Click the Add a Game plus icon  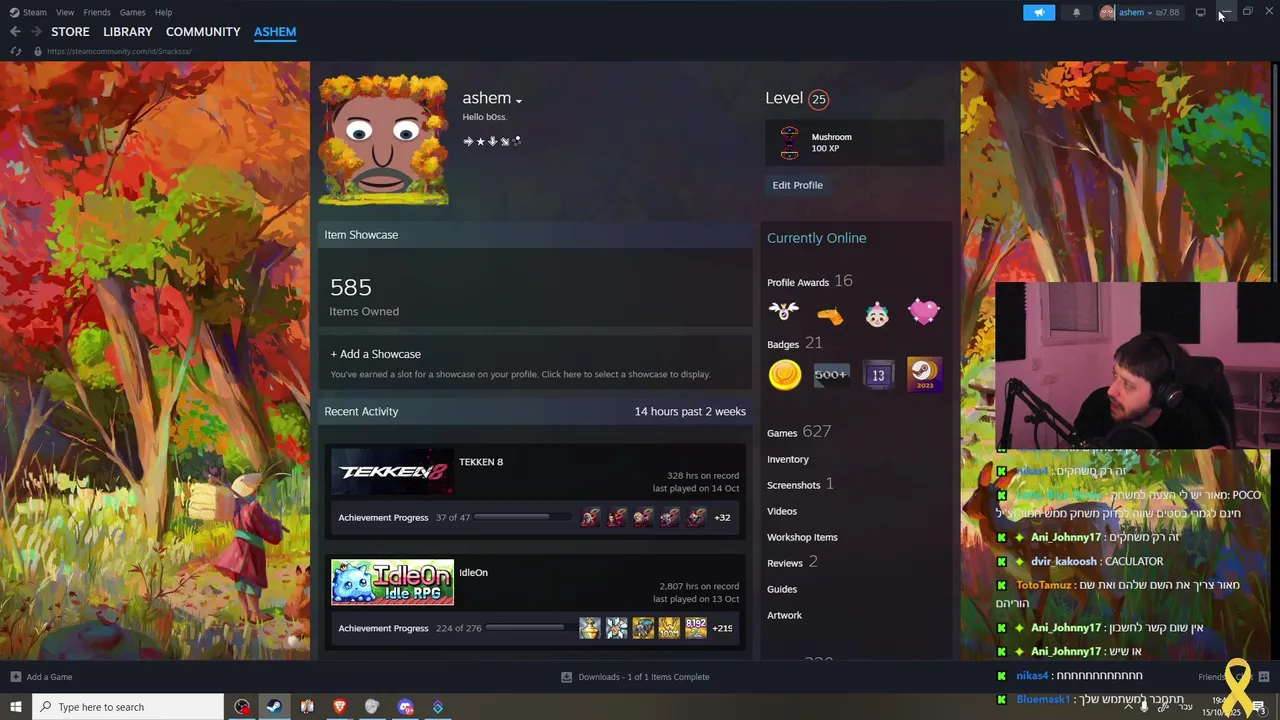coord(15,677)
